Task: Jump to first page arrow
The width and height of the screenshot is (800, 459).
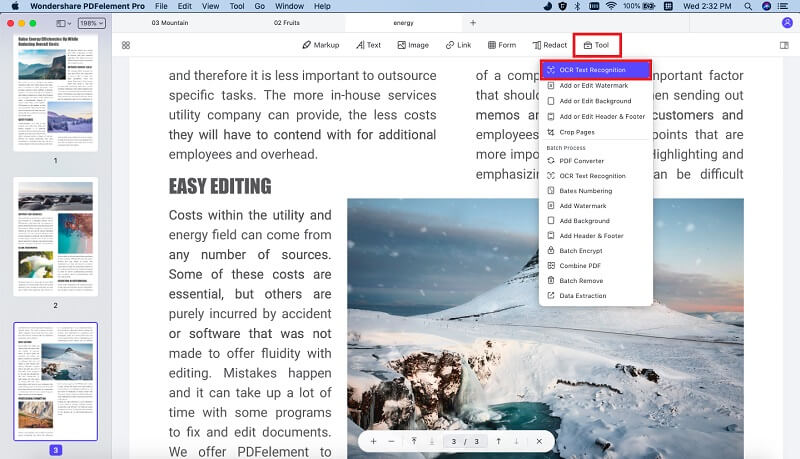Action: point(414,441)
